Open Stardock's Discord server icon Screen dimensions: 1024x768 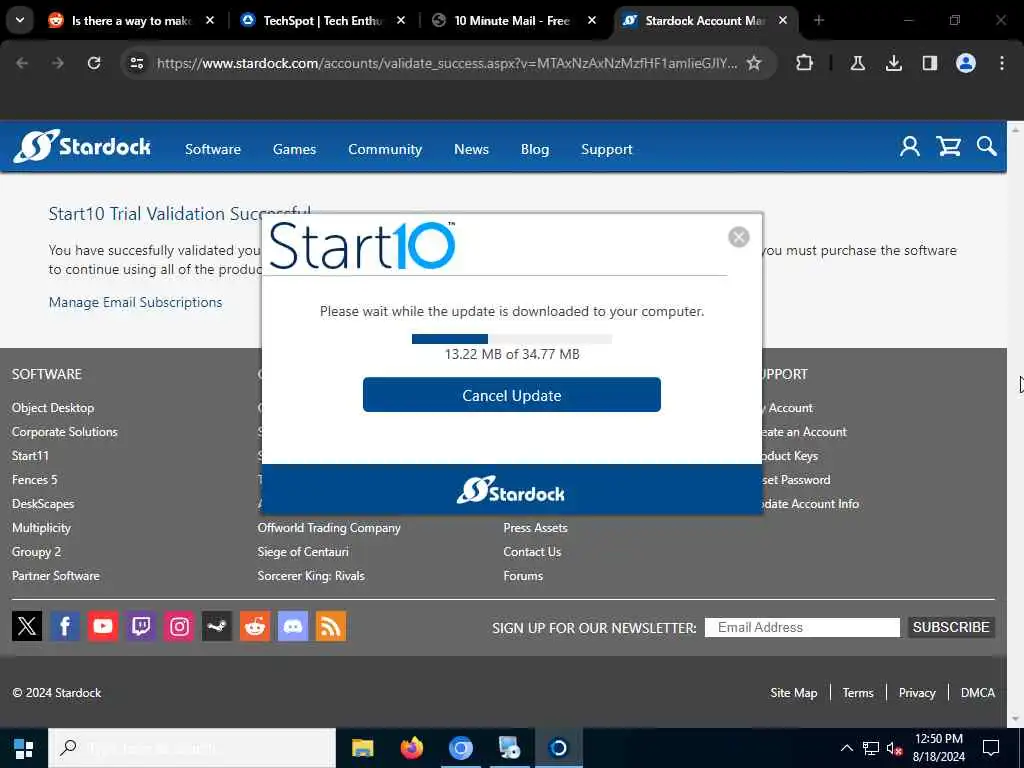coord(293,626)
